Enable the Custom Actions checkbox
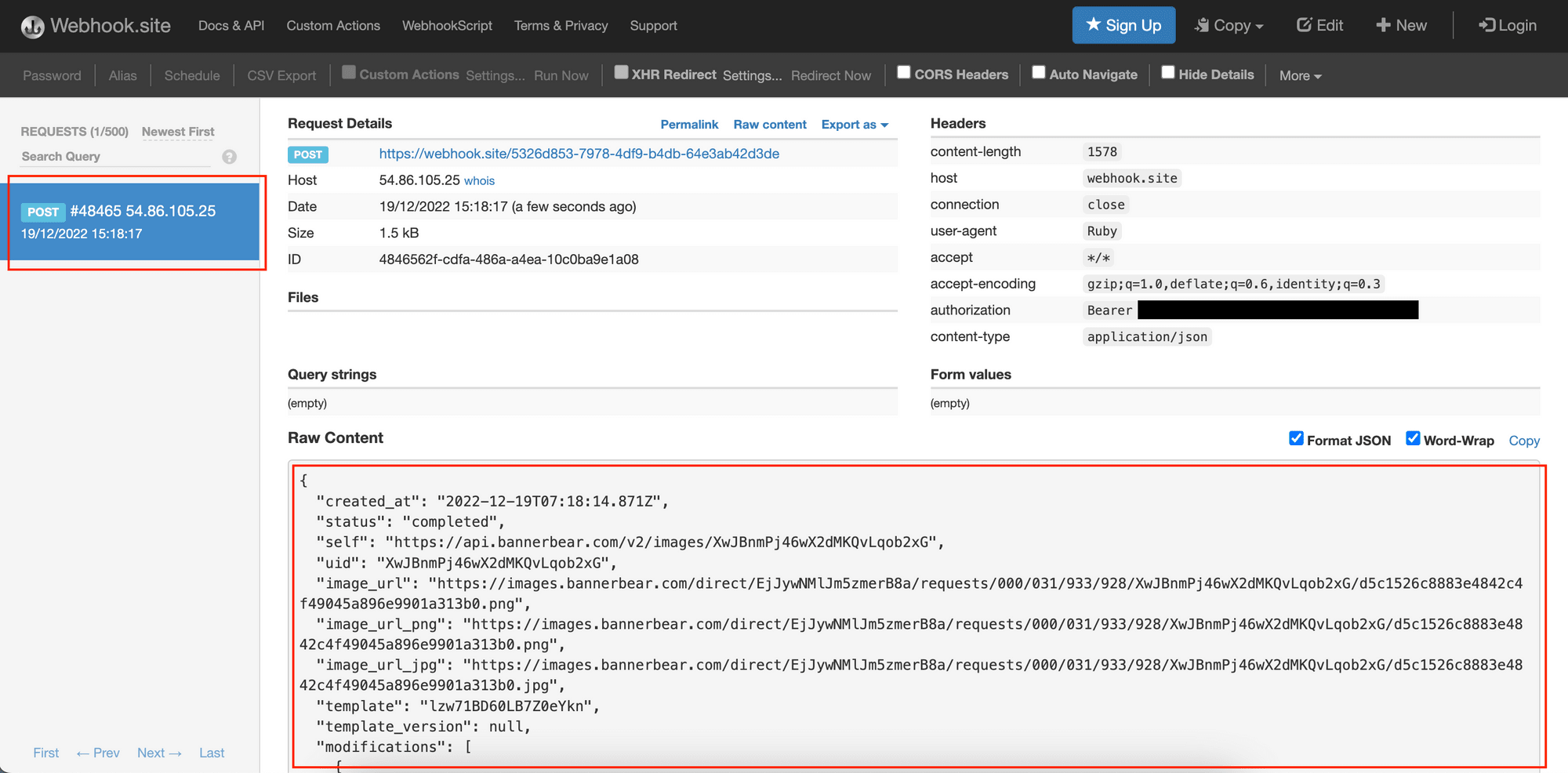Screen dimensions: 1568x773 tap(350, 73)
